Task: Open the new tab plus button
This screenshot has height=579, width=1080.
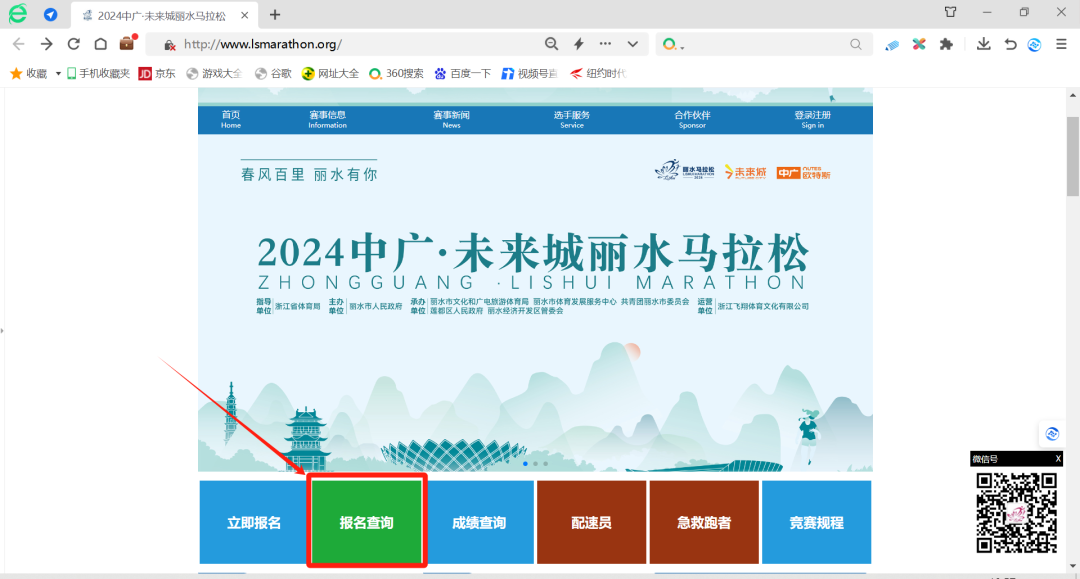Action: (x=275, y=15)
